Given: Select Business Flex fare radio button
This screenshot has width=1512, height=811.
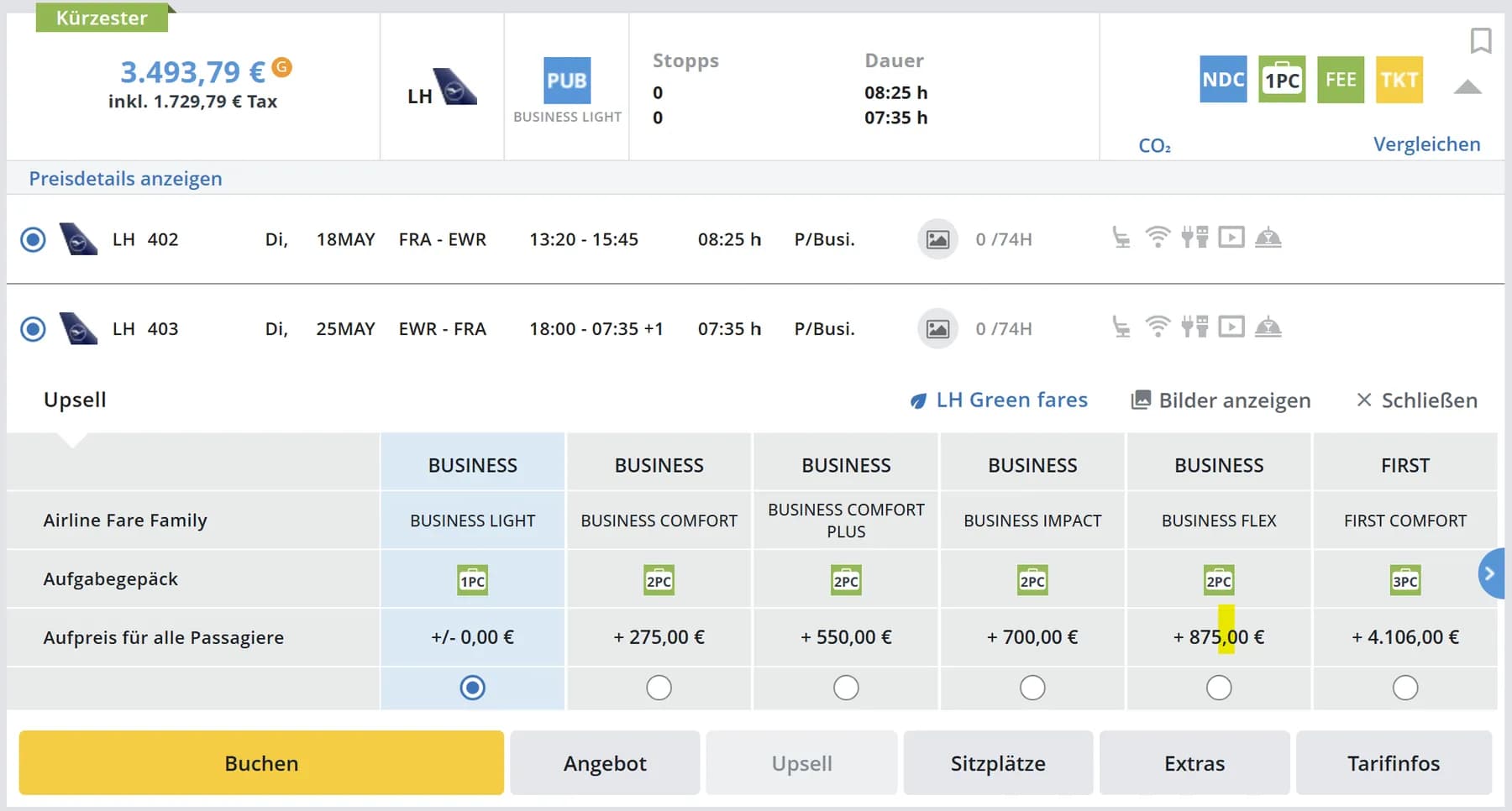Looking at the screenshot, I should coord(1219,688).
